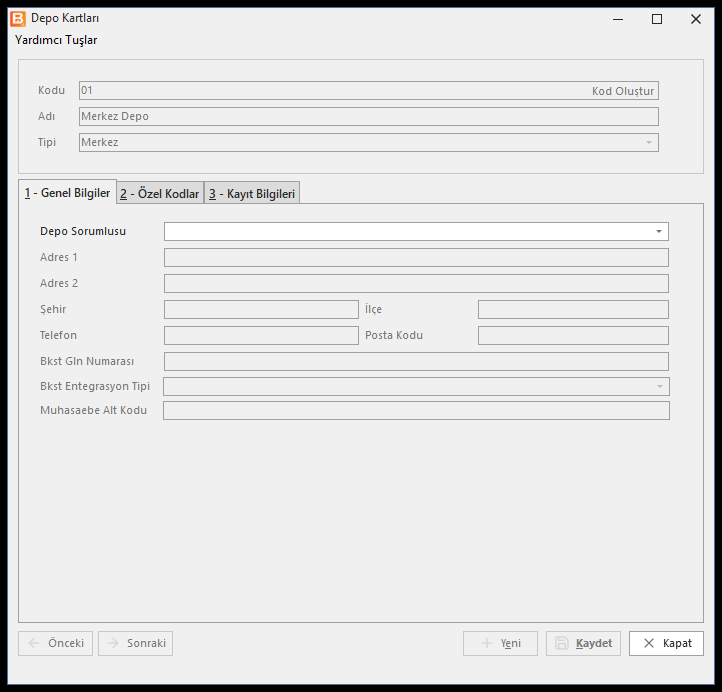722x692 pixels.
Task: Click the Adres 1 field
Action: point(416,257)
